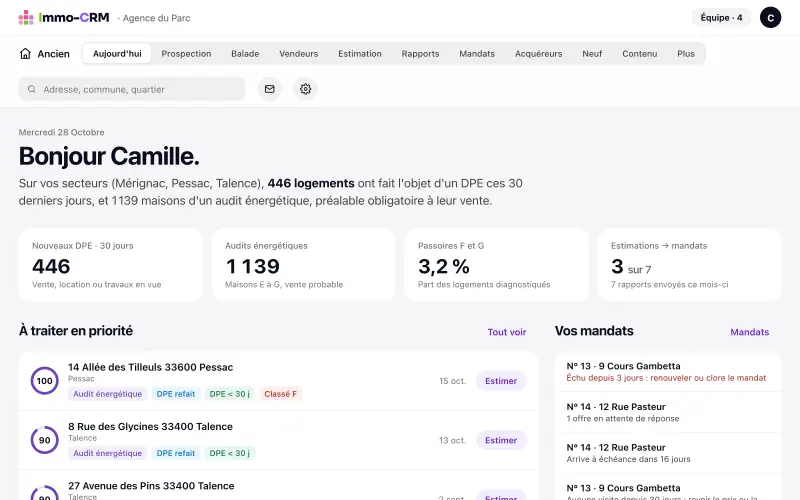Open the Ancien home icon

pos(25,54)
